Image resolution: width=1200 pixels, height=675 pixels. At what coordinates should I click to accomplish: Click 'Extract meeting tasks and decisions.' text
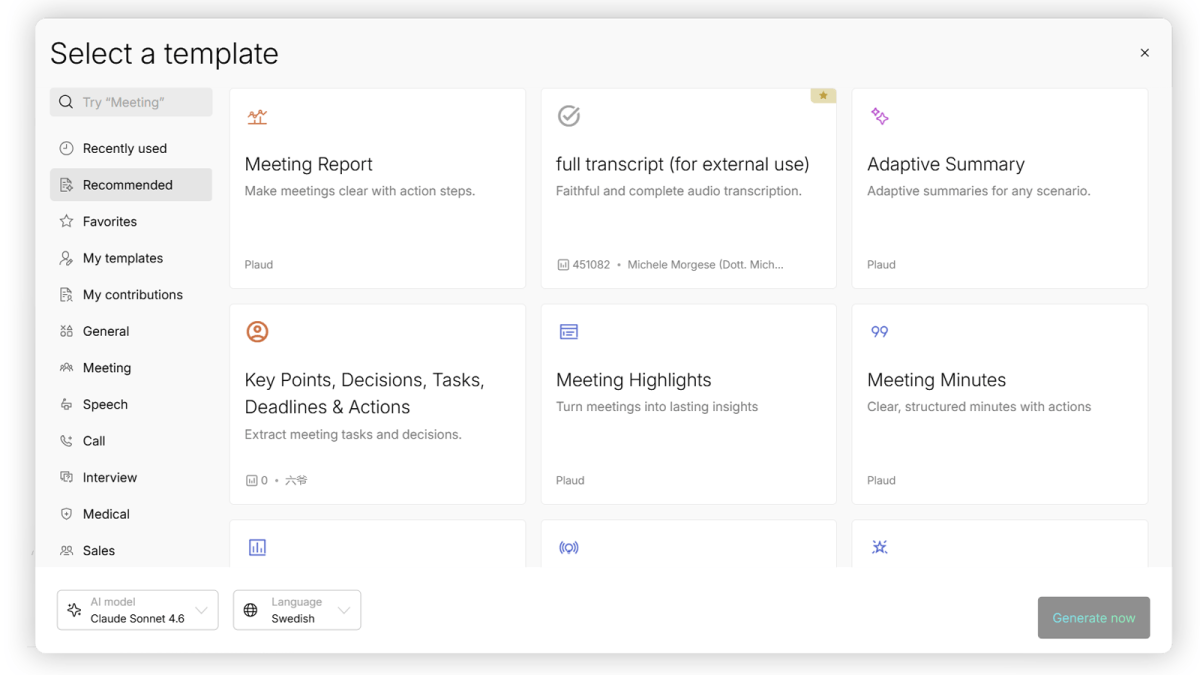click(x=353, y=435)
